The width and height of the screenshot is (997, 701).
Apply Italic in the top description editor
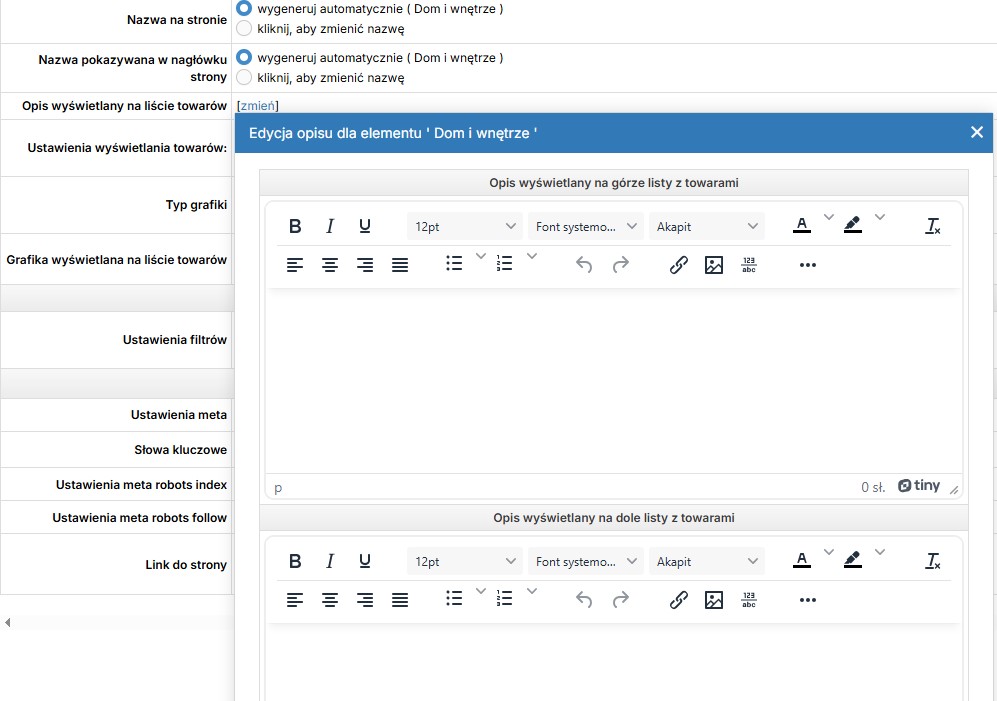(x=329, y=226)
